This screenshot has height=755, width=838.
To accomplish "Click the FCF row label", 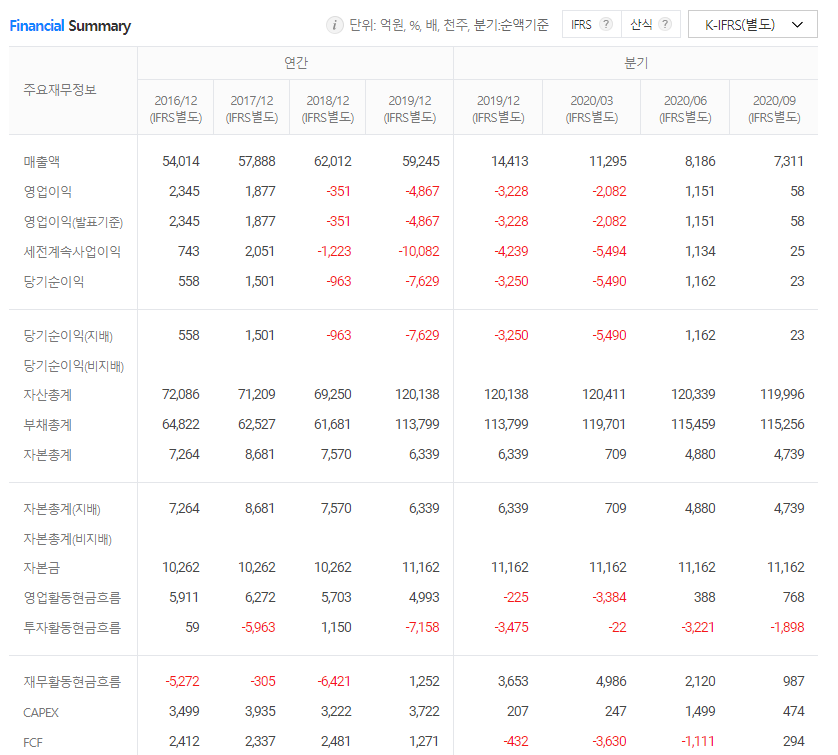I will coord(33,742).
